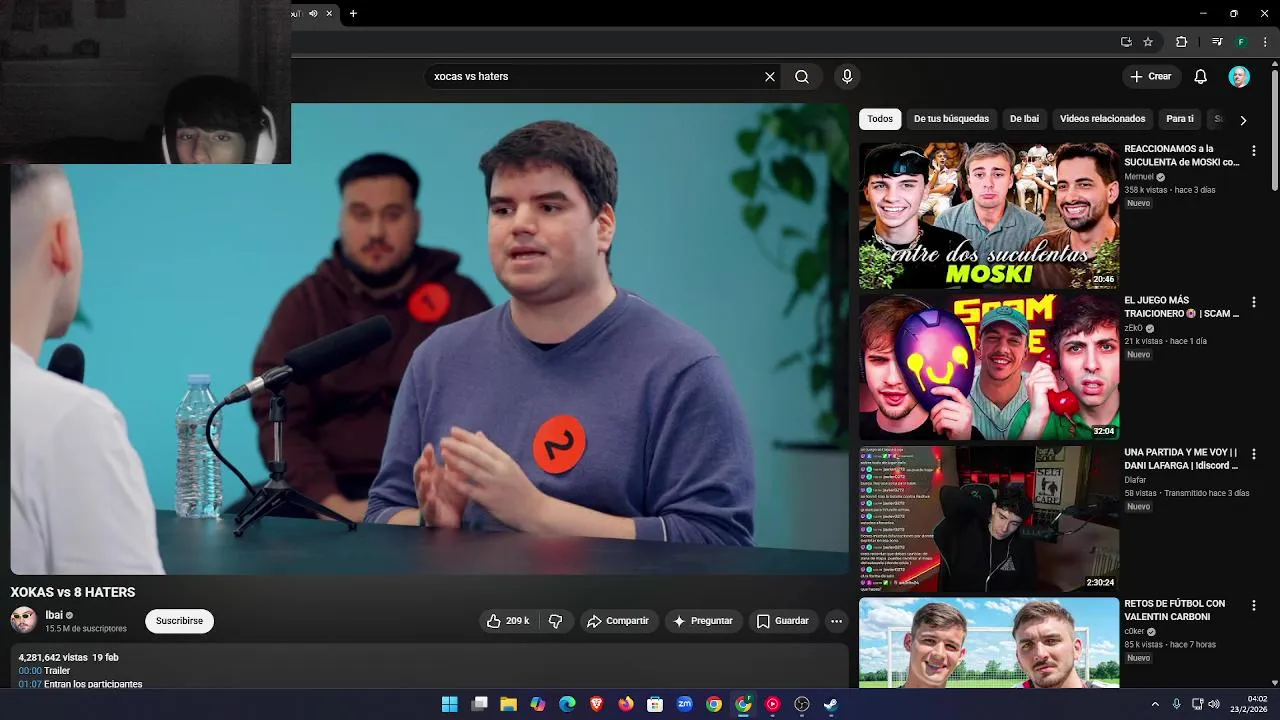The image size is (1280, 720).
Task: Open the browser media control icon
Action: point(1217,42)
